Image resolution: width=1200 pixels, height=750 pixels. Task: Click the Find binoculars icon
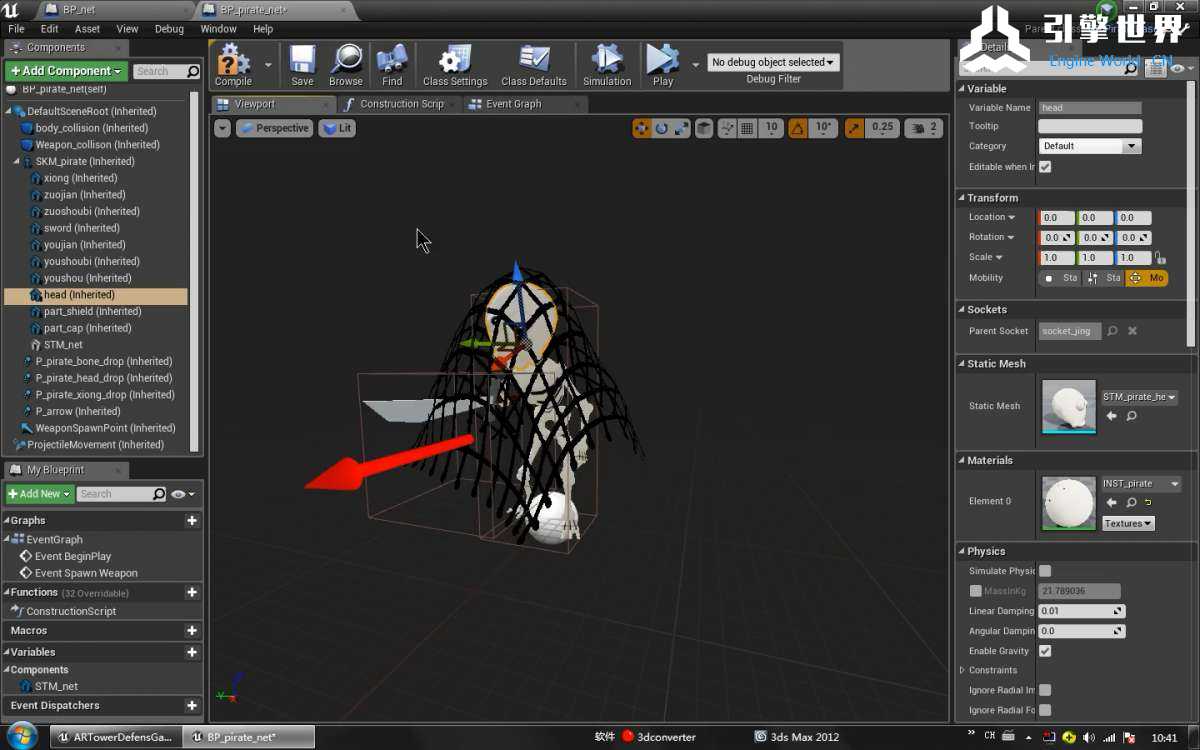point(392,62)
